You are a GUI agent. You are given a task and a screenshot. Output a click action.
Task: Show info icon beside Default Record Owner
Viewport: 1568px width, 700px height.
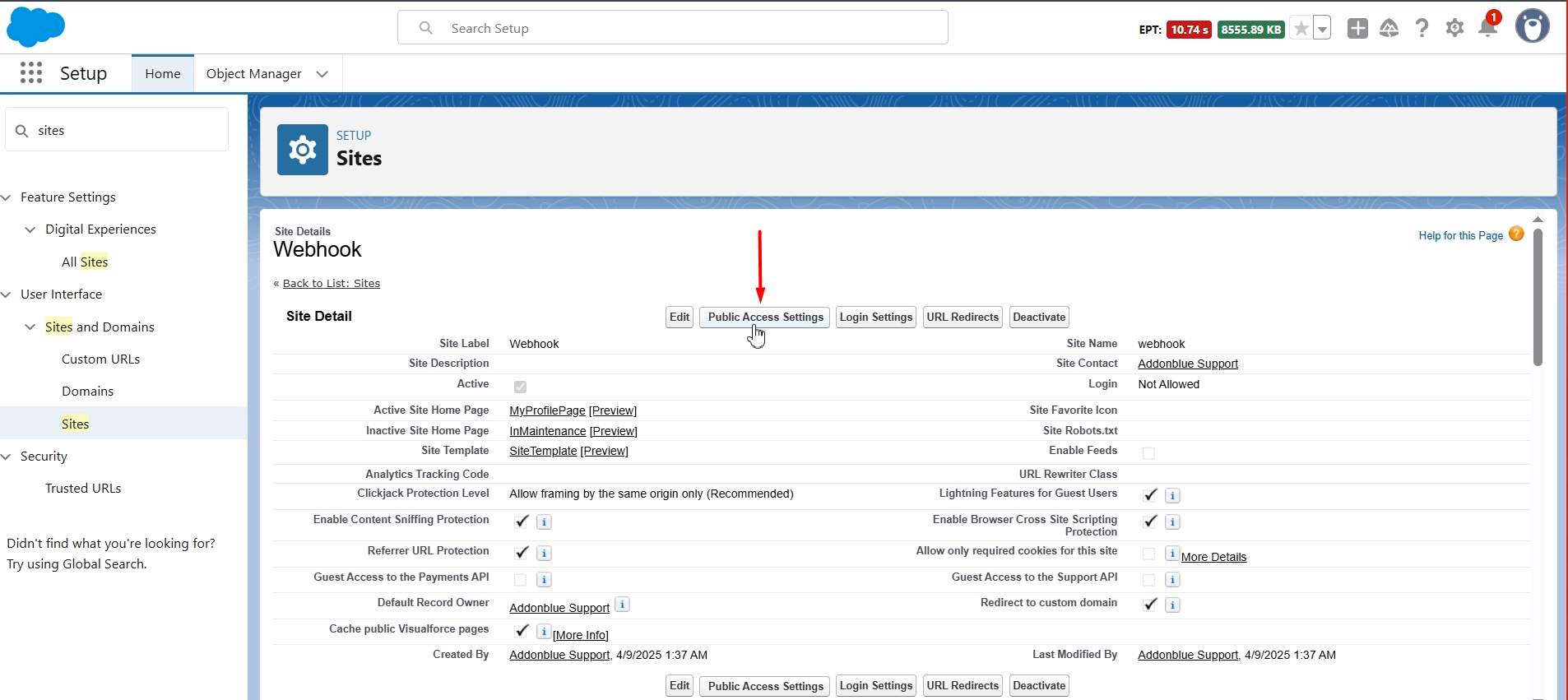[x=623, y=605]
